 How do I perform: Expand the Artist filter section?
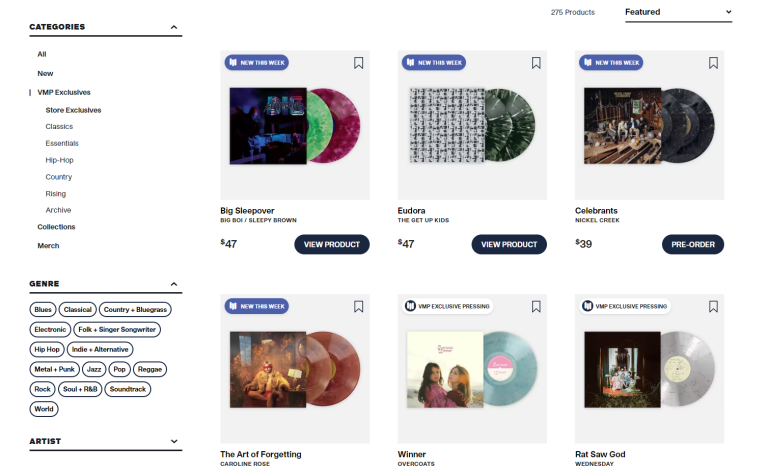coord(175,441)
